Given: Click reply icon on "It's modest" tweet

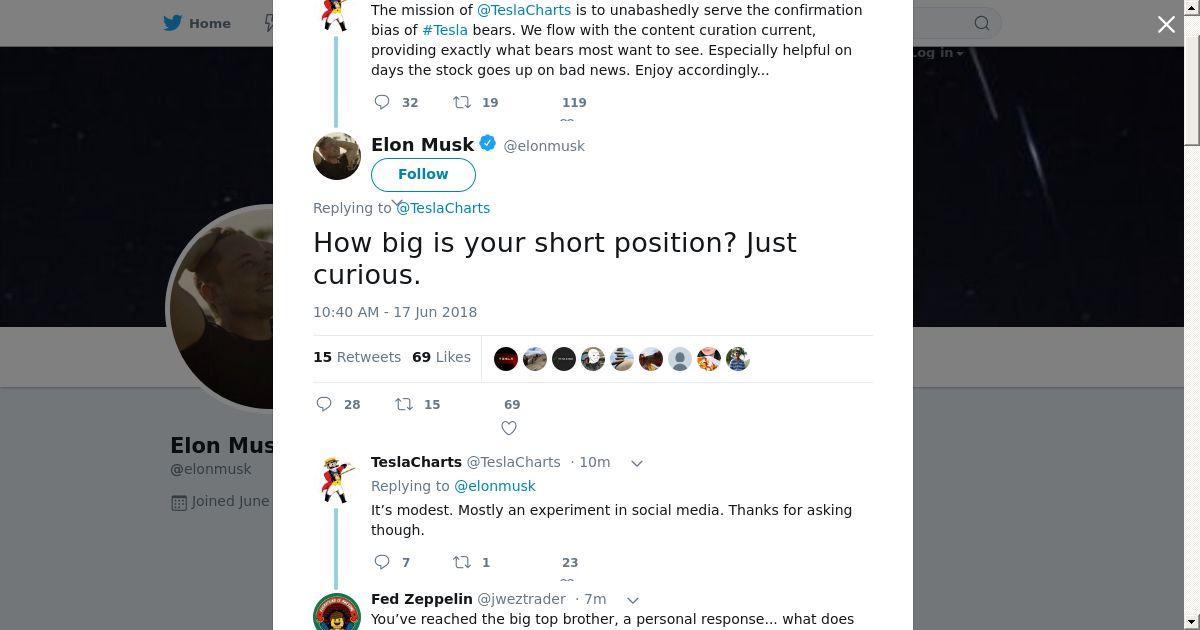Looking at the screenshot, I should pyautogui.click(x=382, y=562).
